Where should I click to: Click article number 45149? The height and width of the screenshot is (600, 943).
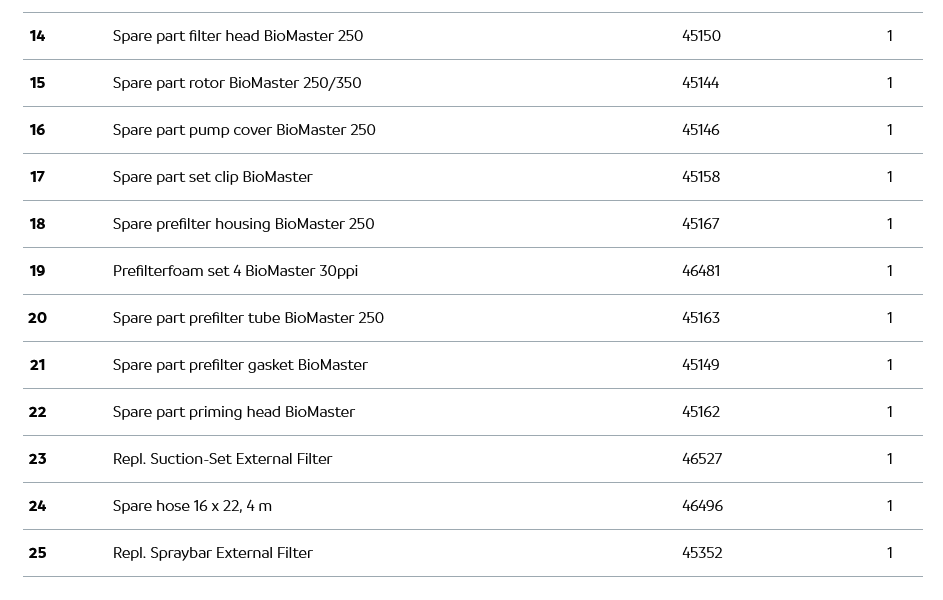click(x=700, y=365)
